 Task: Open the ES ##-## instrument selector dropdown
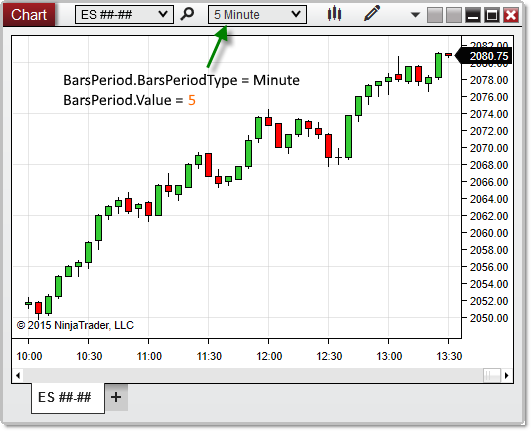124,15
